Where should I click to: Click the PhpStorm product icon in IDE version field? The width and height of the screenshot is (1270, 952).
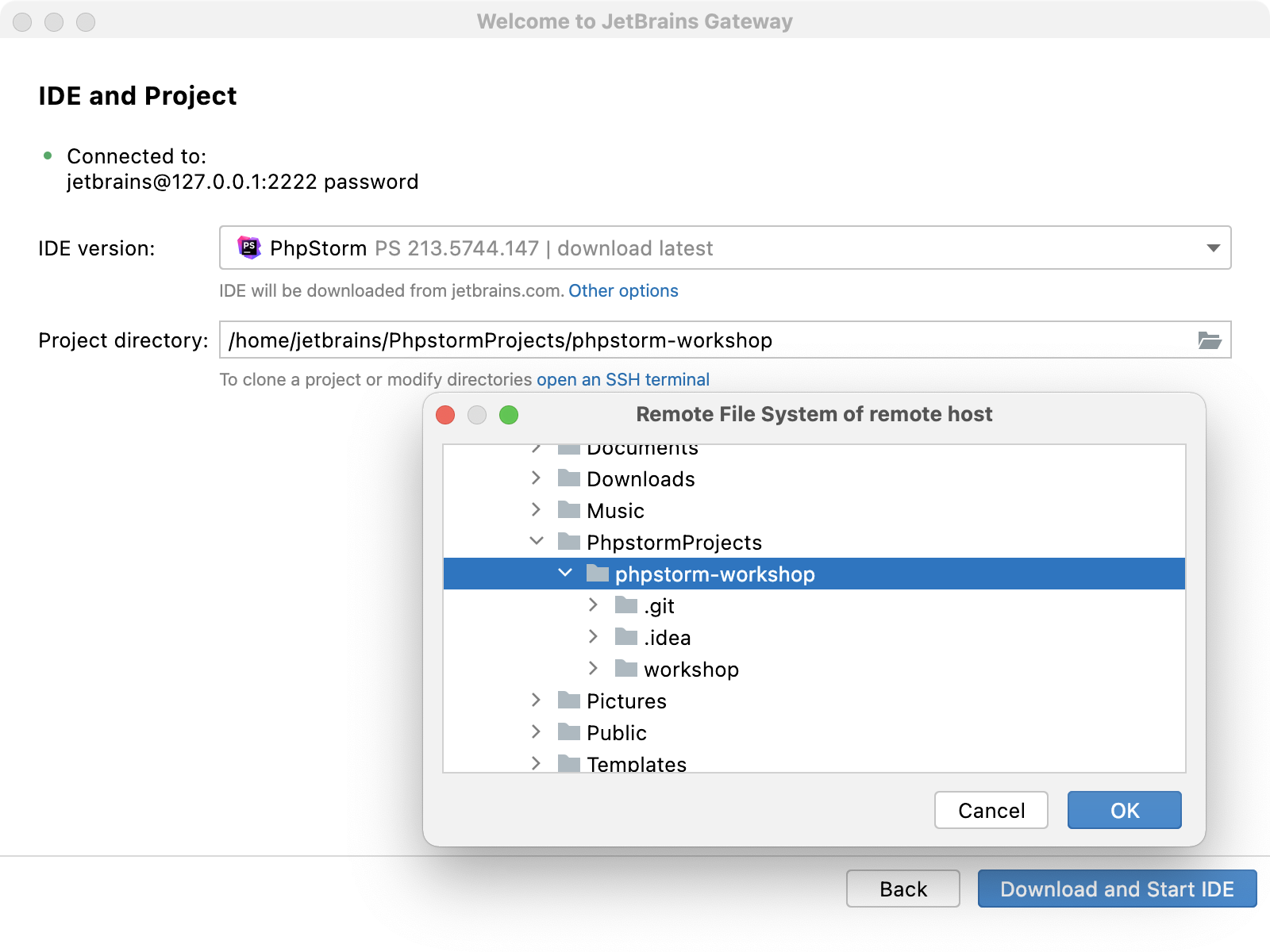point(249,248)
